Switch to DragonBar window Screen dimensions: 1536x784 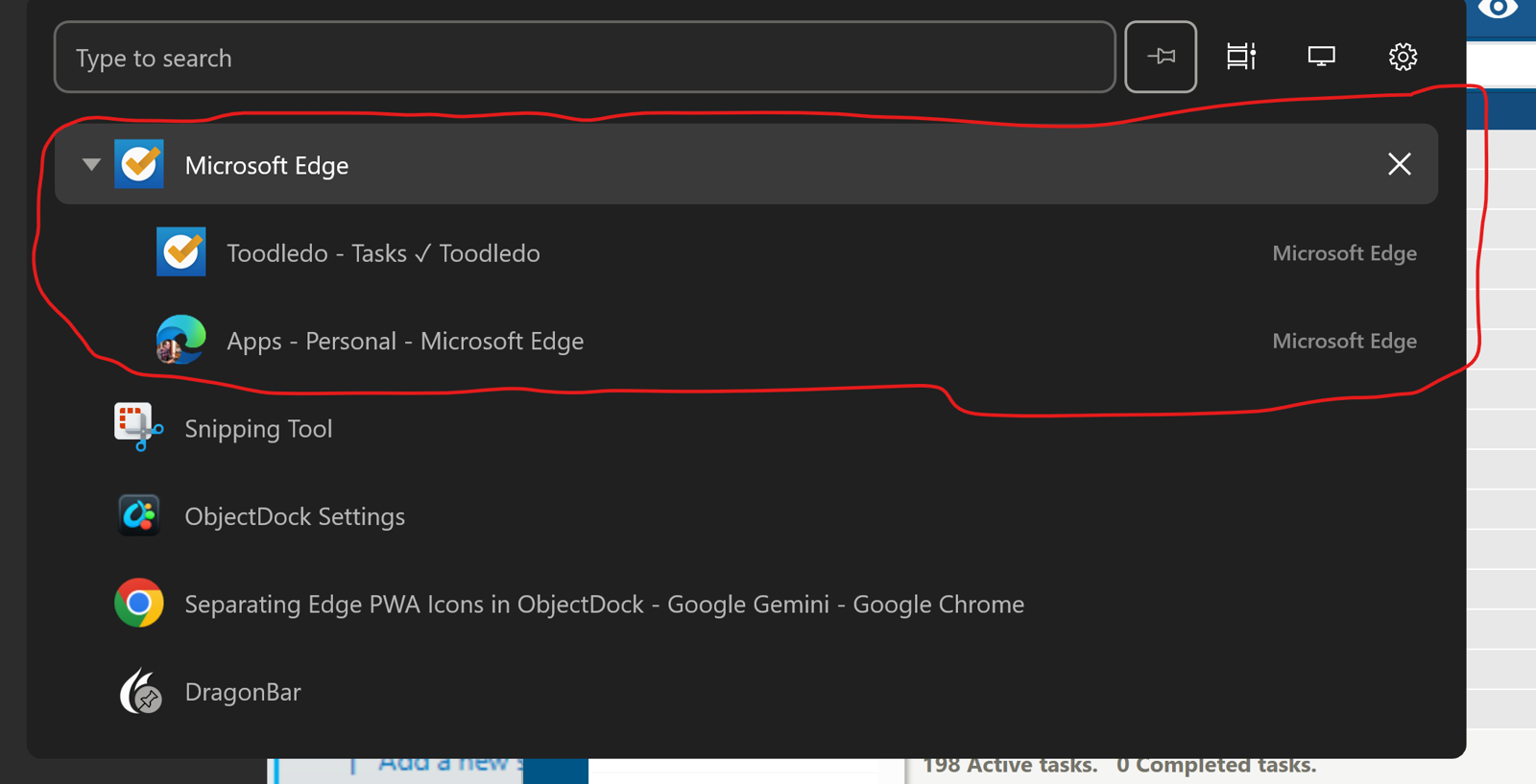(x=746, y=692)
